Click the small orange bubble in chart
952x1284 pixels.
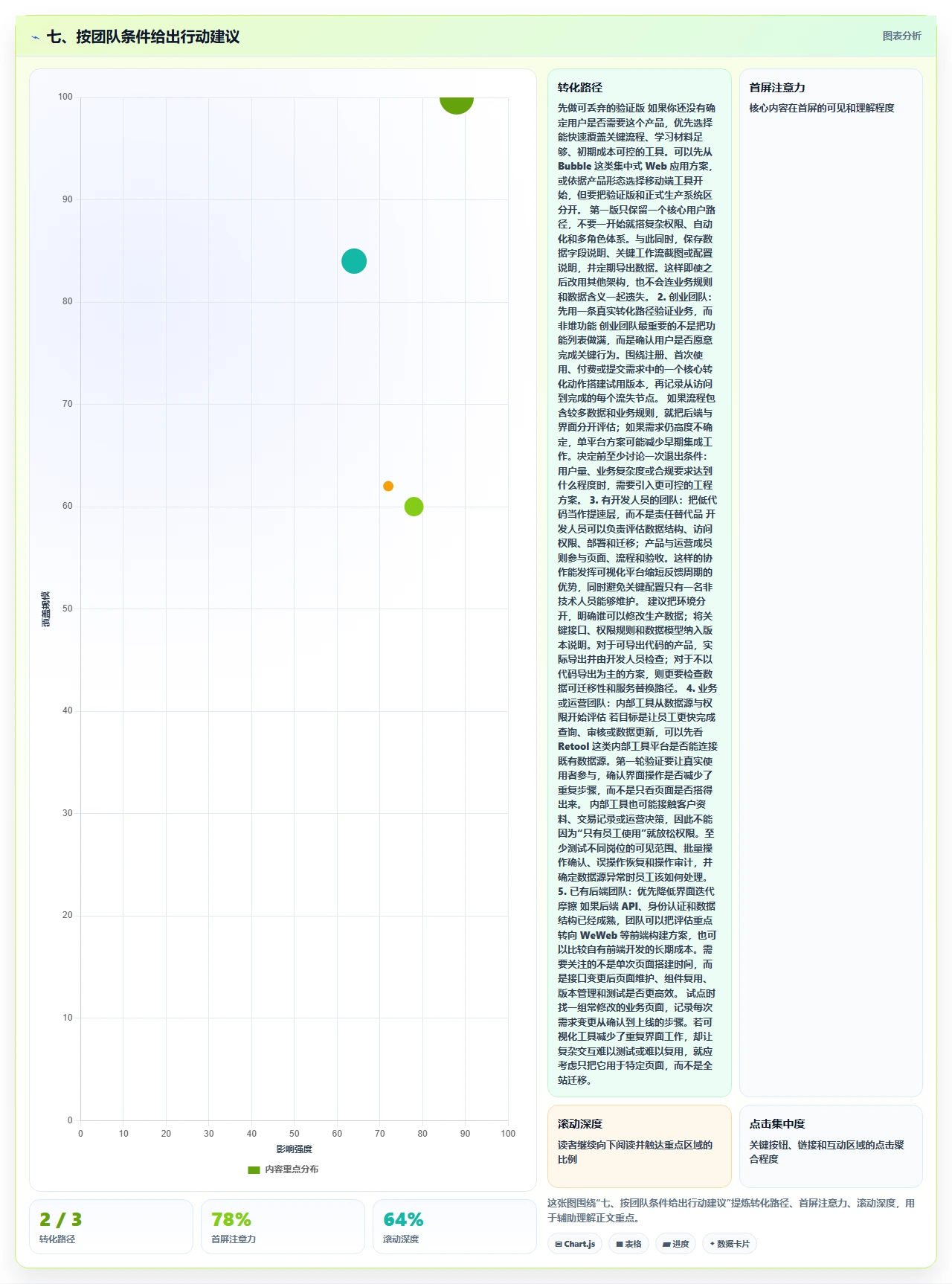point(388,486)
